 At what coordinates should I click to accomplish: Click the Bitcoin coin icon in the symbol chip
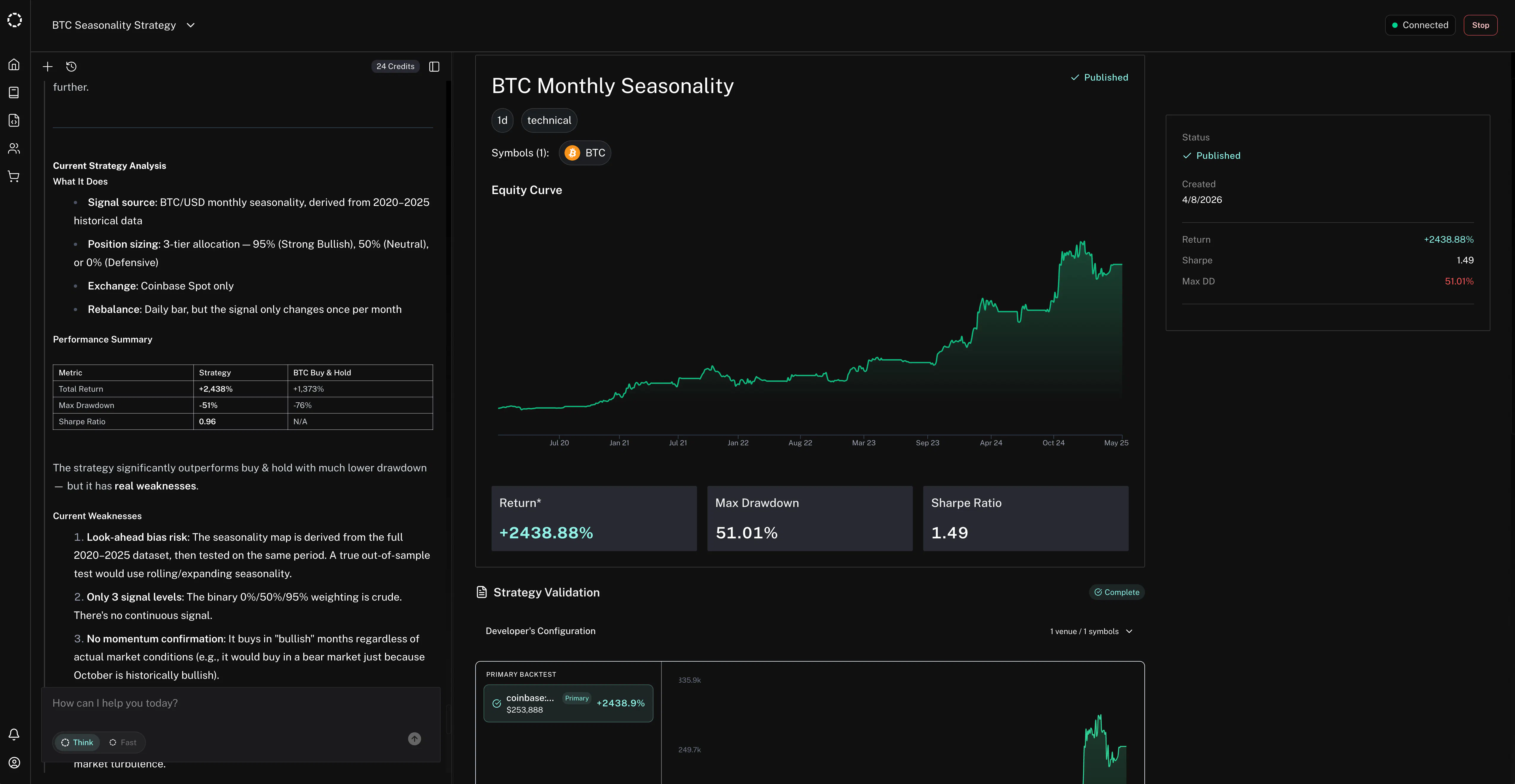pyautogui.click(x=572, y=153)
